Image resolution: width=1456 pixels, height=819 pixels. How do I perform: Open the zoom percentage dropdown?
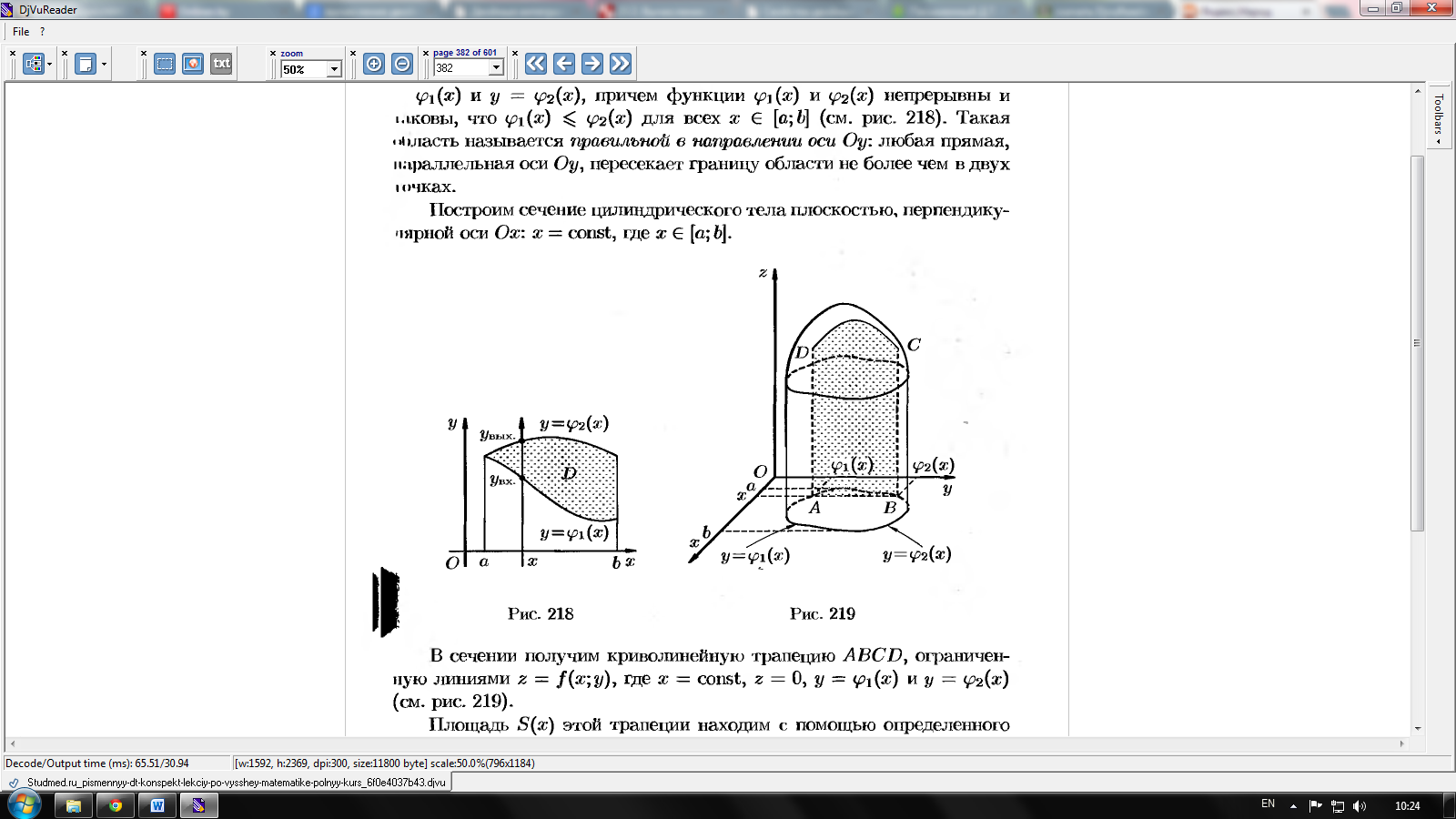334,69
